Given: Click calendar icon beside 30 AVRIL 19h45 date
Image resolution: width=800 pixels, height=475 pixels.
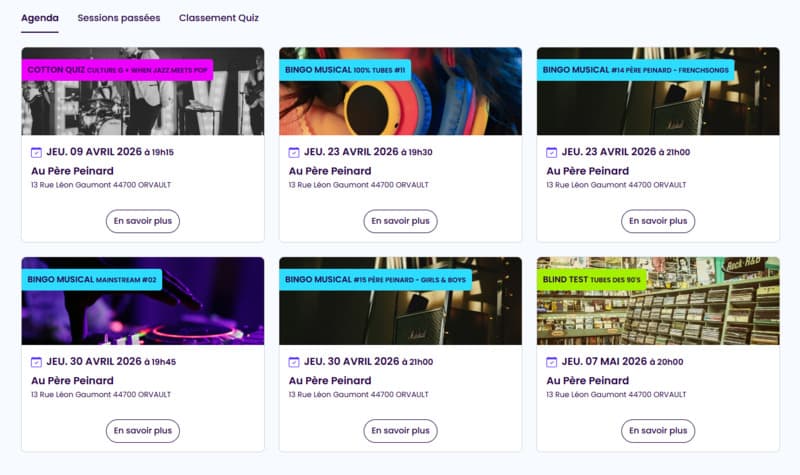Looking at the screenshot, I should pos(37,362).
